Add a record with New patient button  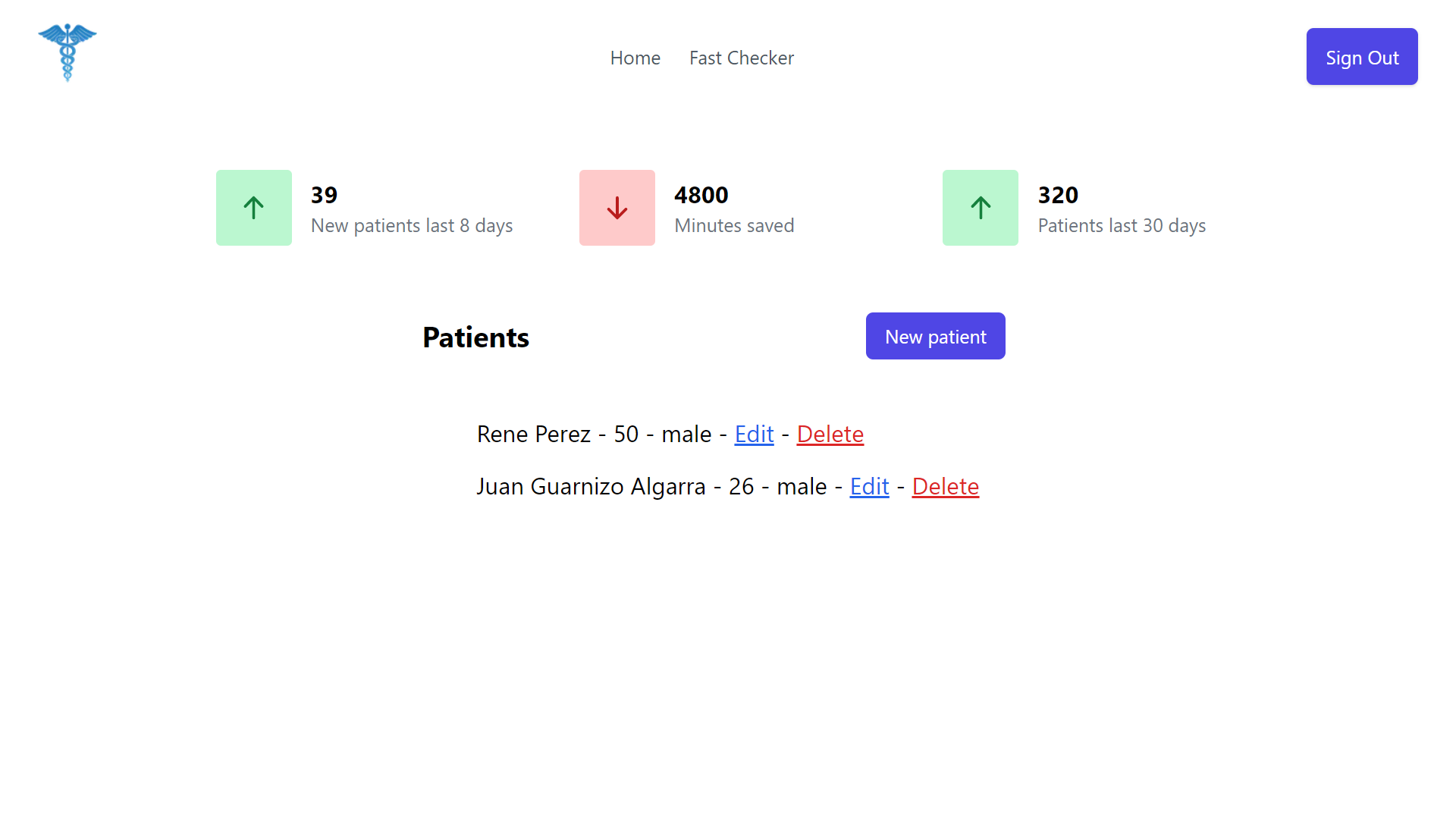pos(936,336)
